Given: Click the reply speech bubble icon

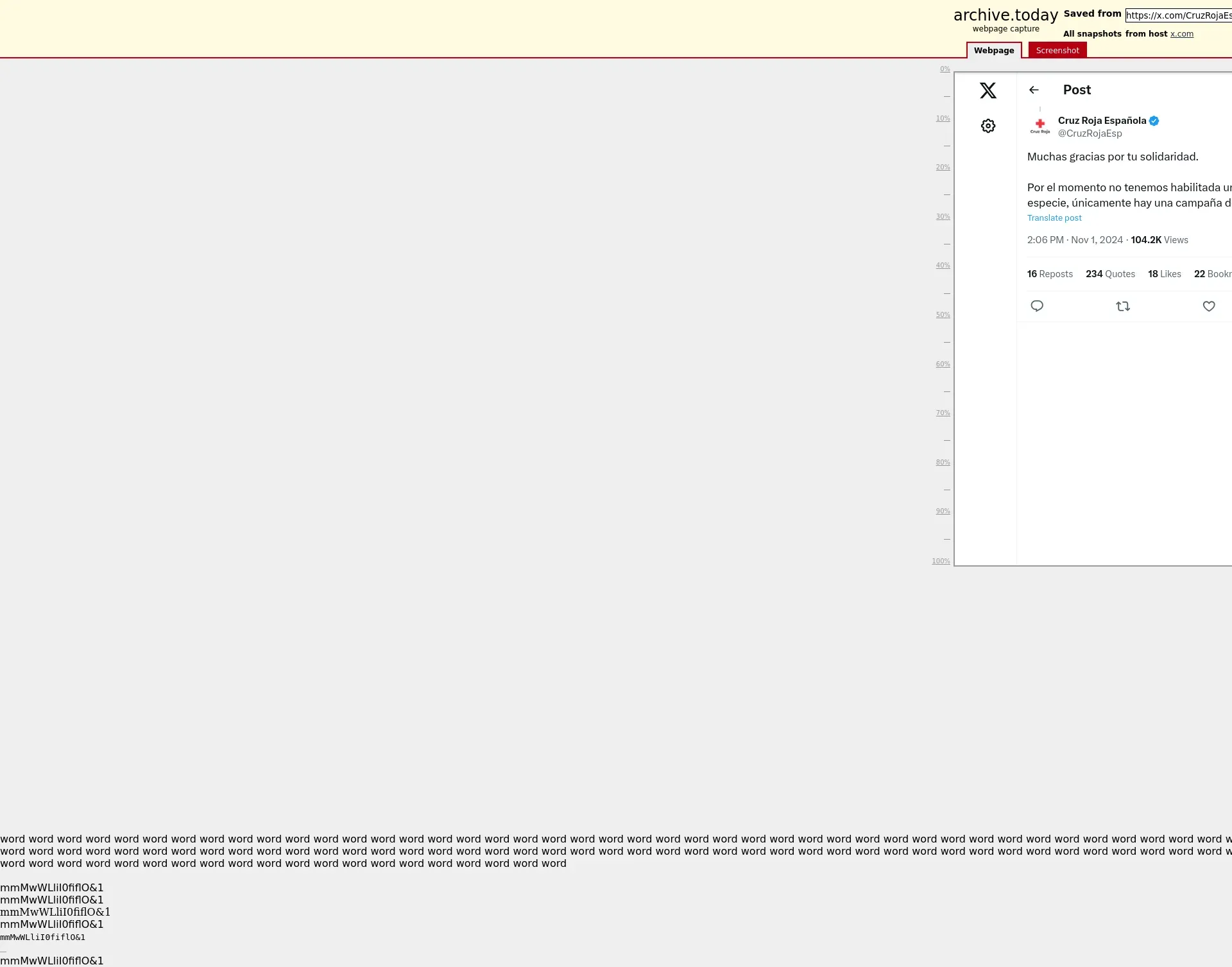Looking at the screenshot, I should tap(1037, 306).
